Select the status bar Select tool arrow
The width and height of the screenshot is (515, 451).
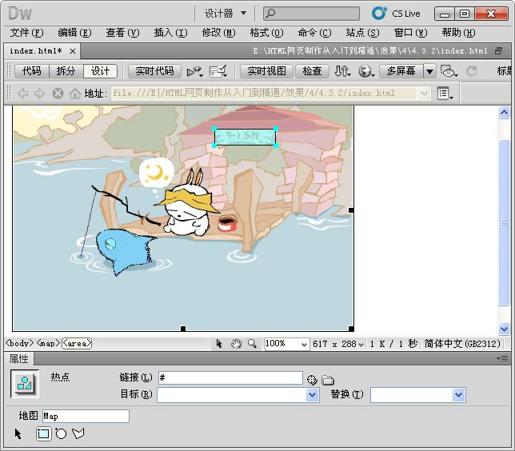[x=219, y=343]
